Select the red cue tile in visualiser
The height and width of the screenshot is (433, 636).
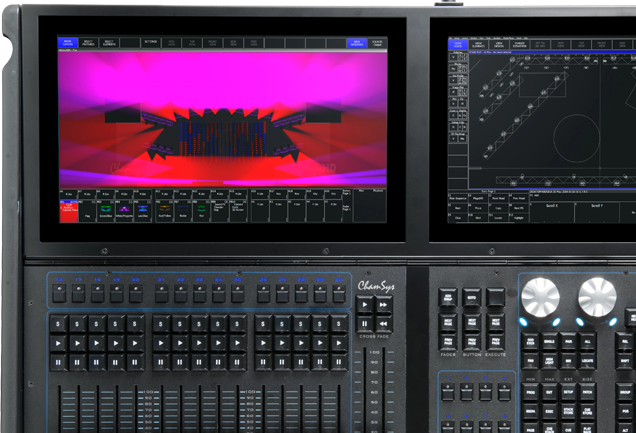pyautogui.click(x=69, y=210)
